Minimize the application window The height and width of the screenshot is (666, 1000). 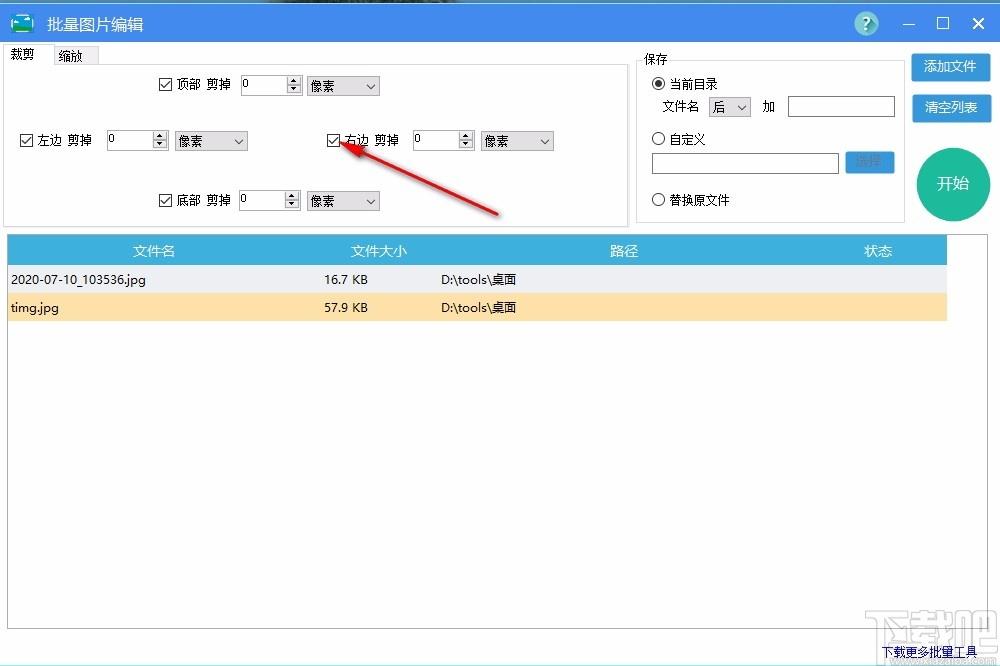(x=908, y=24)
